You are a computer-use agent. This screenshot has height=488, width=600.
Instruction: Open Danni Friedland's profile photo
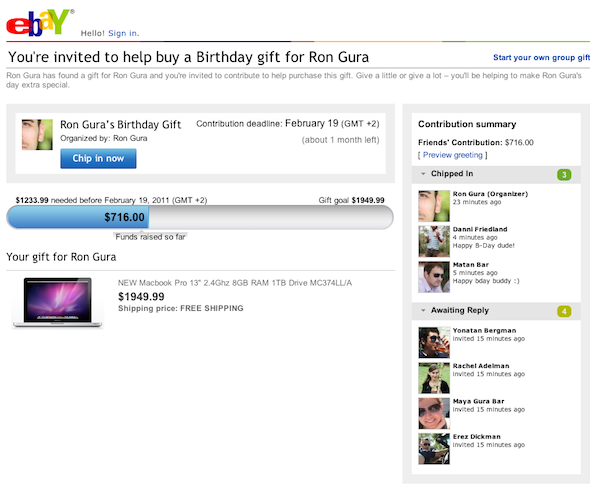[434, 241]
